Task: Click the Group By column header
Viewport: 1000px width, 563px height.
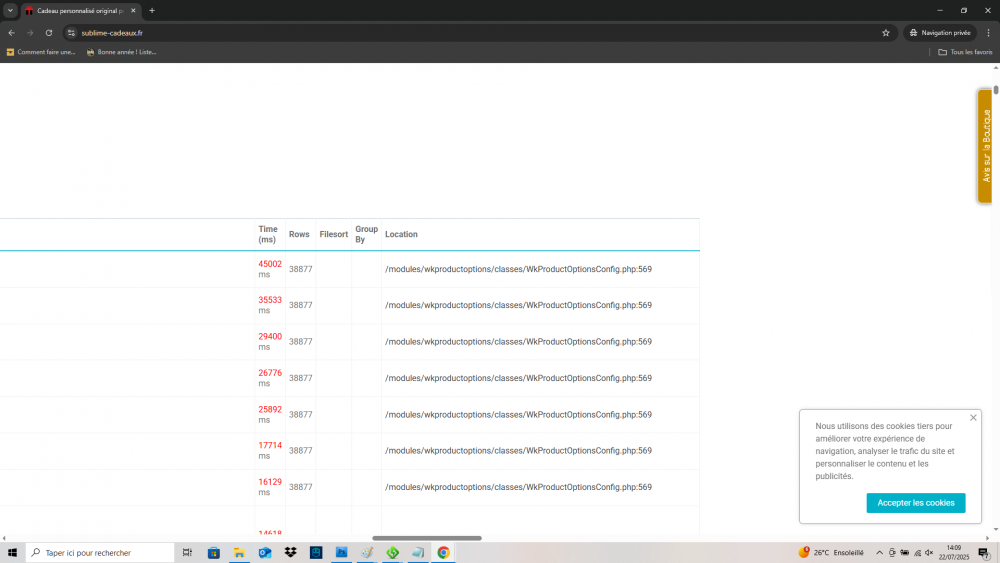Action: tap(366, 235)
